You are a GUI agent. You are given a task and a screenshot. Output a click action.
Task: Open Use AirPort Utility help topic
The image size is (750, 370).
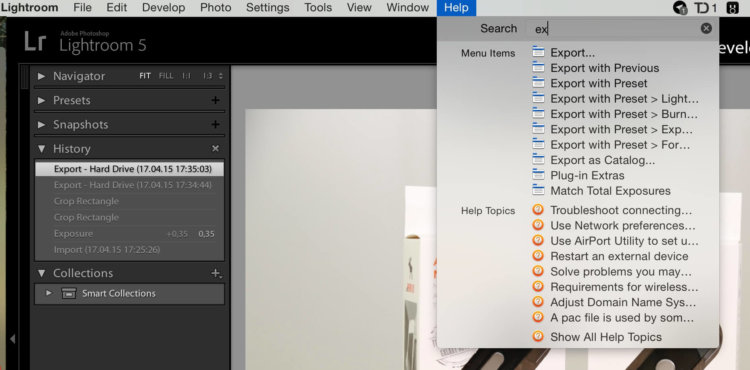(x=625, y=240)
